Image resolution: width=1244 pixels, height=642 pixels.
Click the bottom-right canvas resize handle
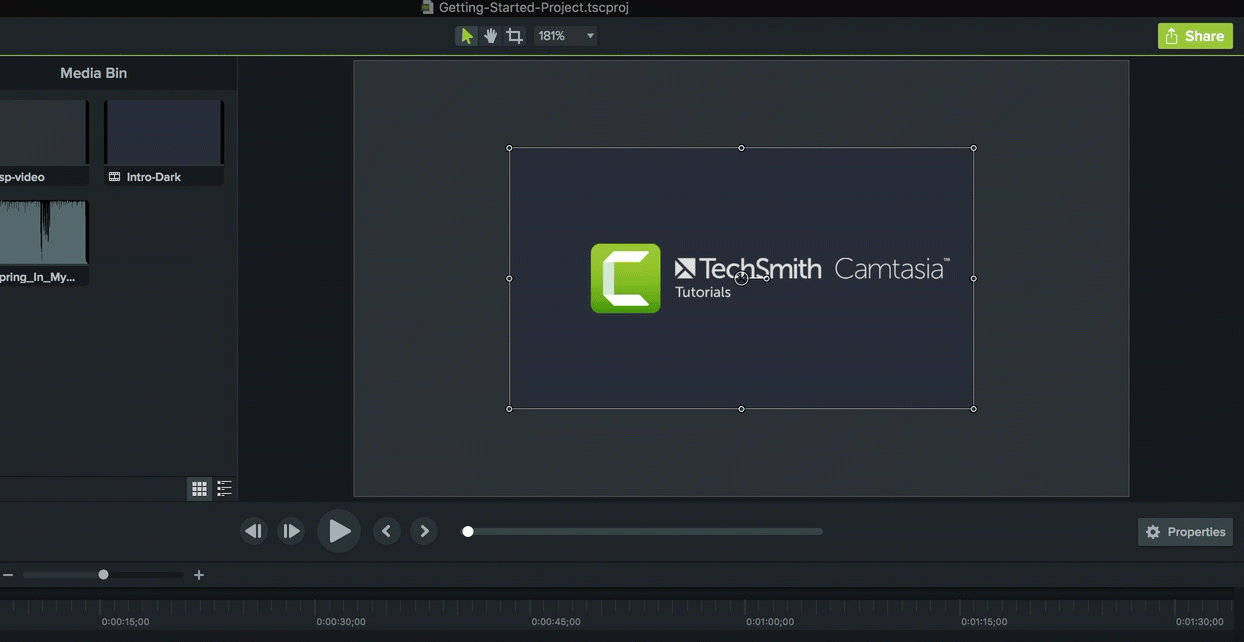coord(974,408)
